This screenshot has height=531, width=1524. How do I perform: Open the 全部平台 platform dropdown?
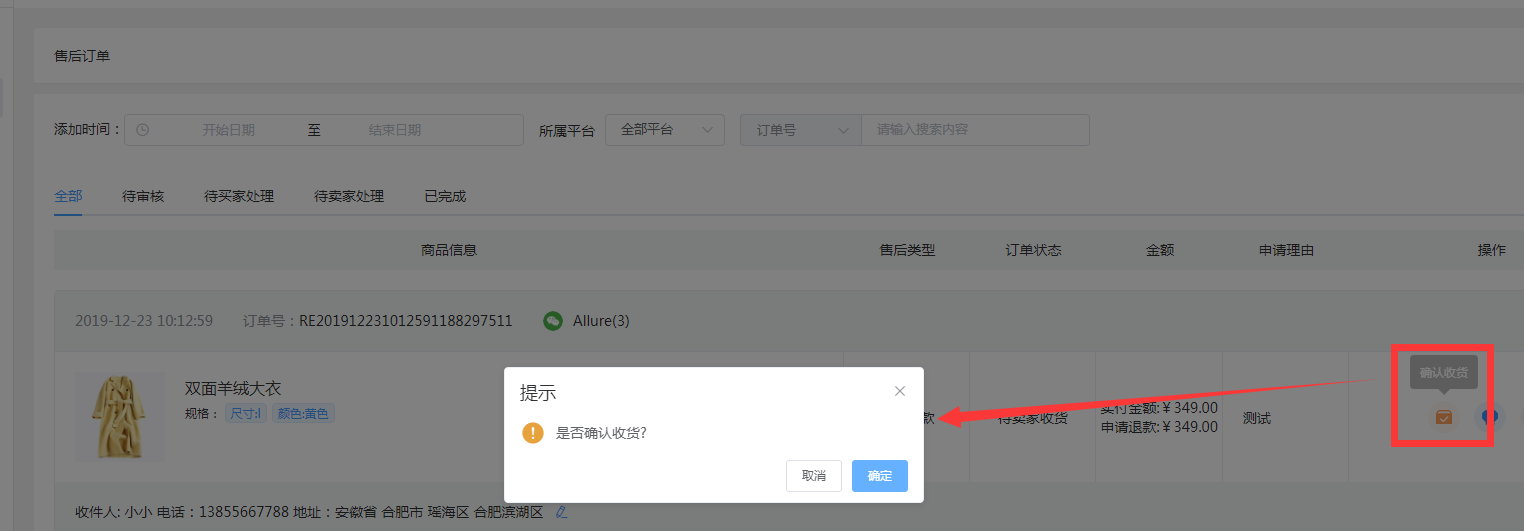(665, 130)
